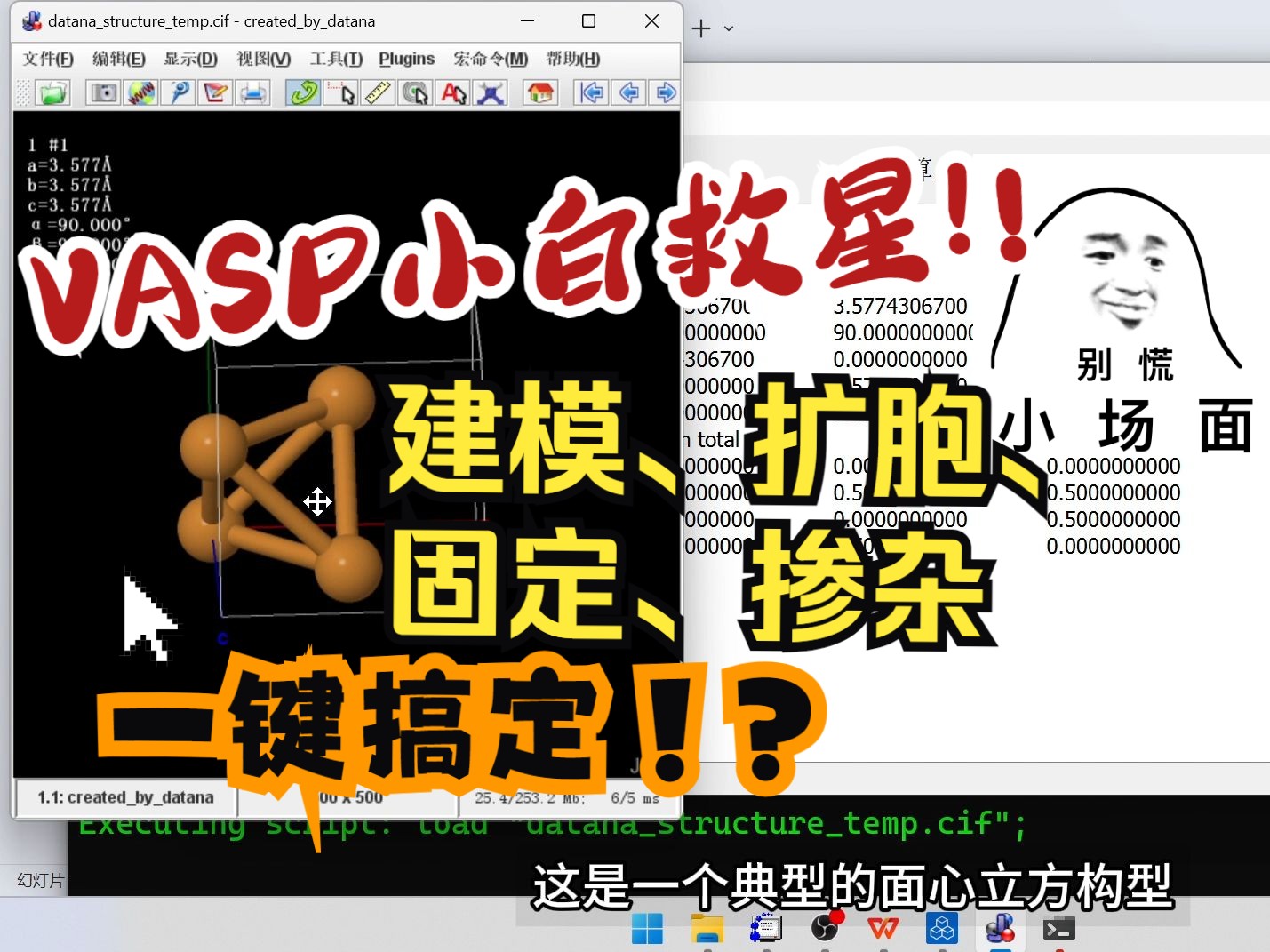Open the web export globe icon
Screen dimensions: 1270x952
140,92
